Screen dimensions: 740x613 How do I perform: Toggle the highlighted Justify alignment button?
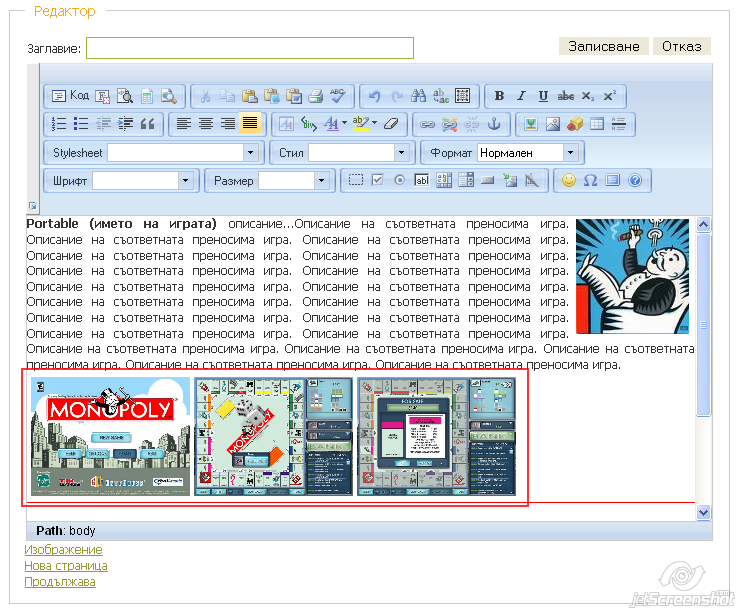point(250,124)
